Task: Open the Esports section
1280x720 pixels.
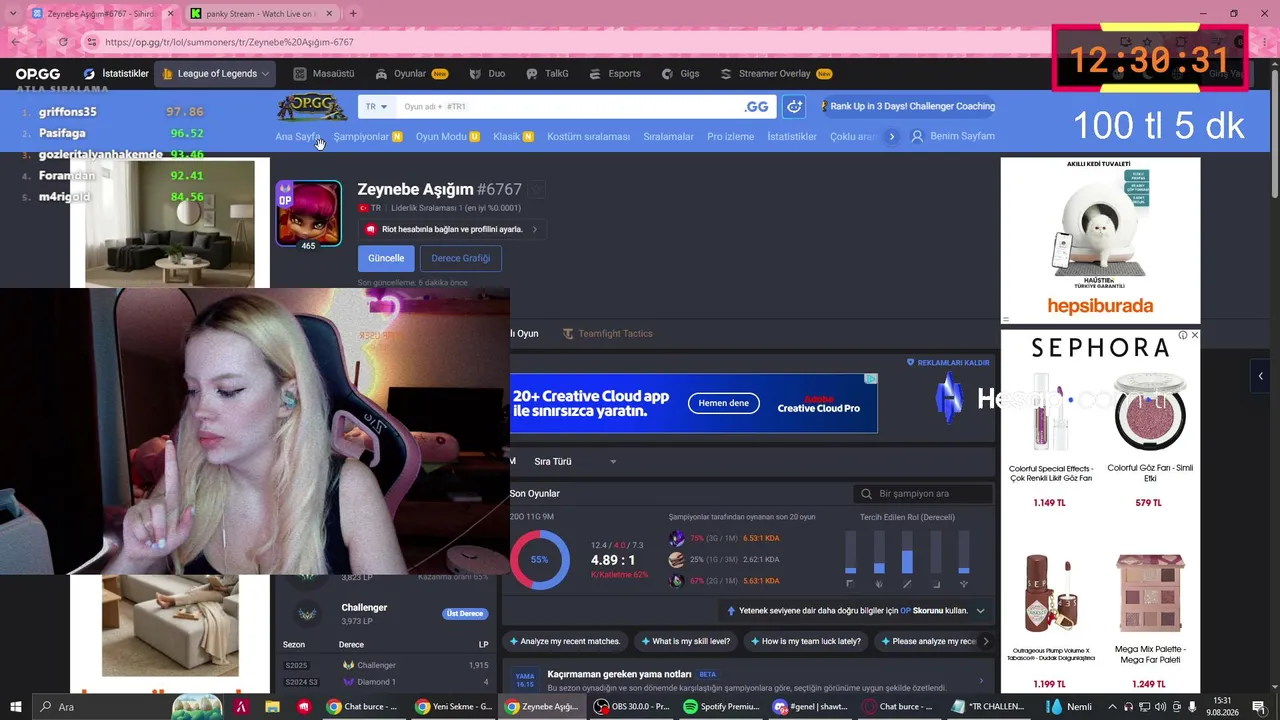Action: [x=615, y=74]
